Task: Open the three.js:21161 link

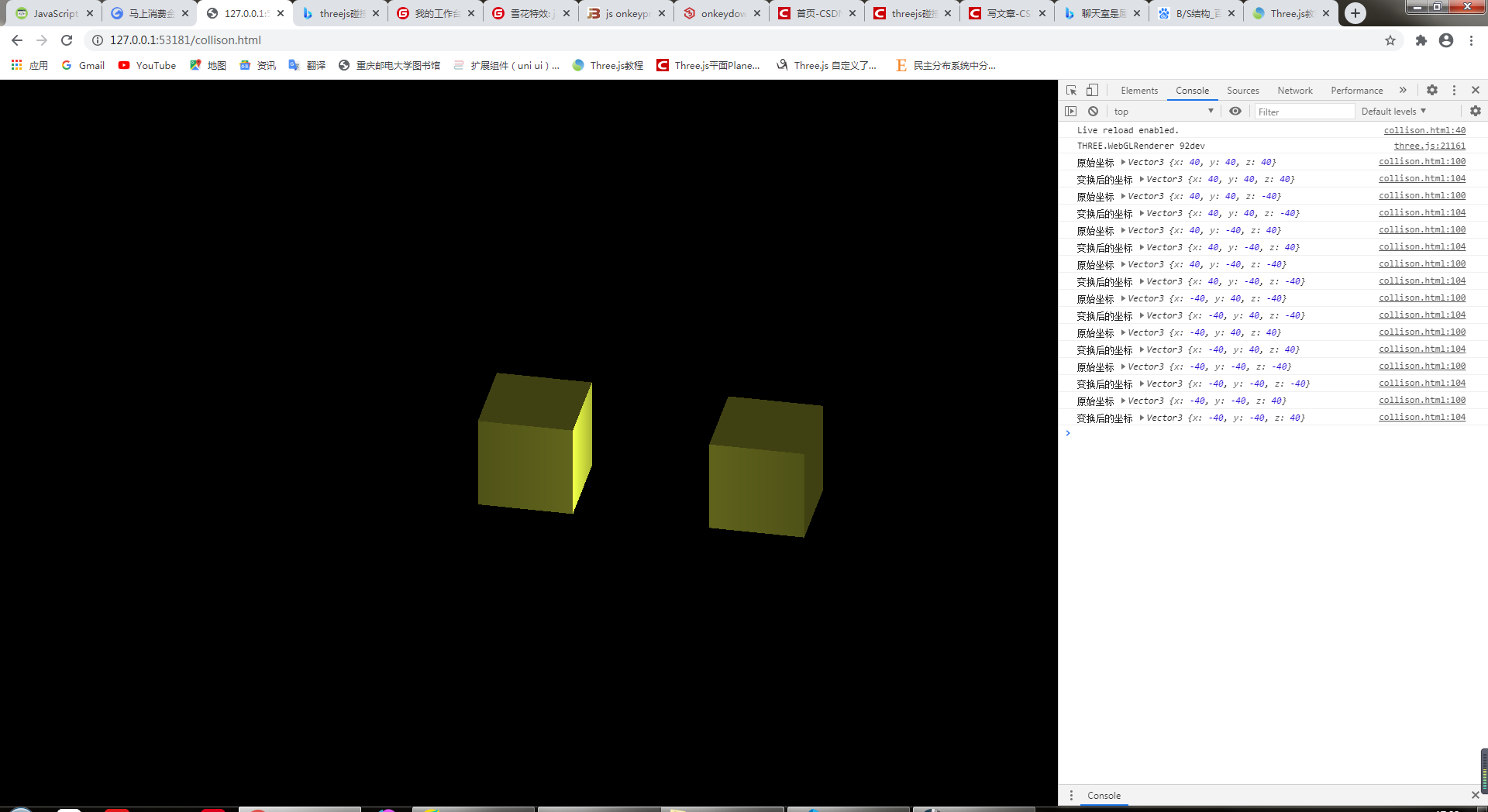Action: (1429, 146)
